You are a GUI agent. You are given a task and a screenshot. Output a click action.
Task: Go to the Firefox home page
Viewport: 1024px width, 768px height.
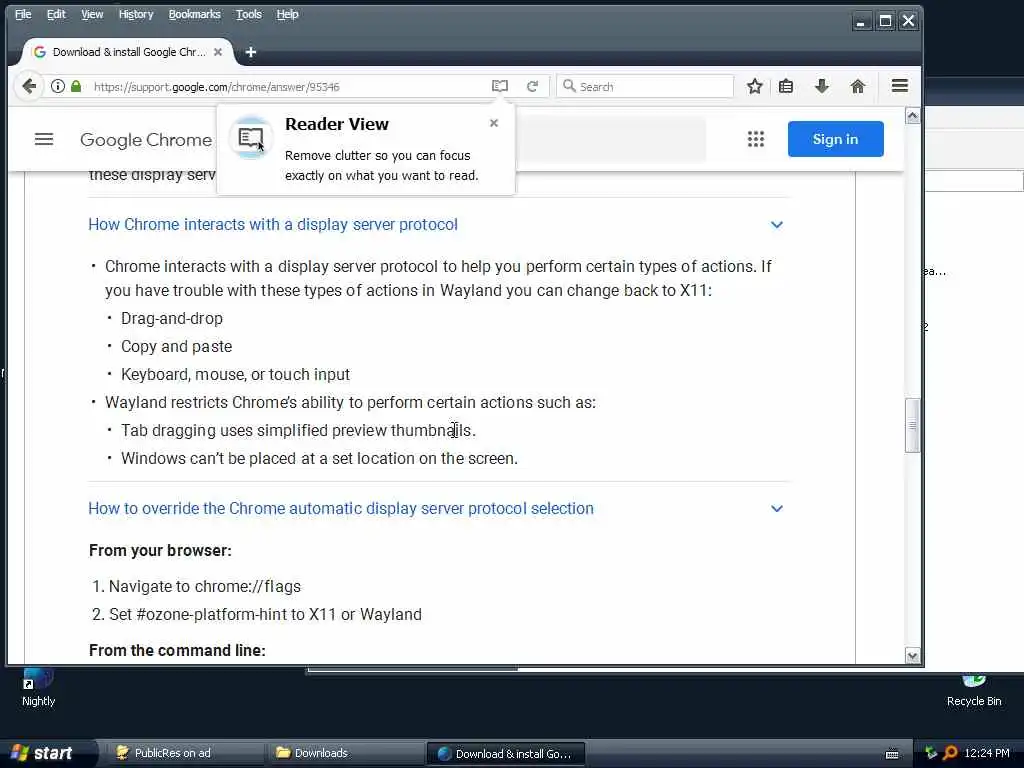(857, 86)
